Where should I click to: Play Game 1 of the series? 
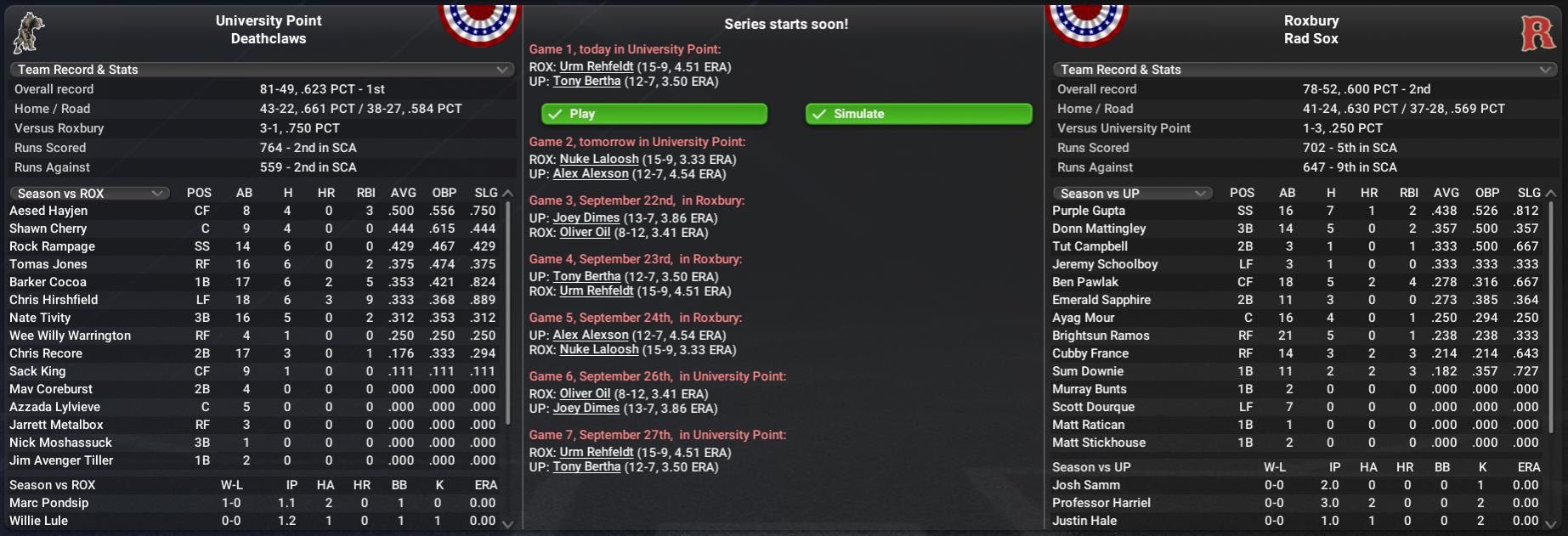pos(654,114)
